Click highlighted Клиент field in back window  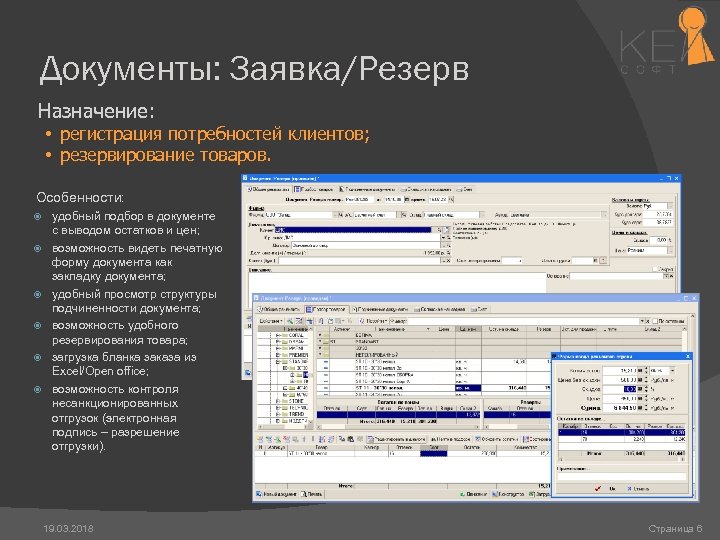[353, 230]
